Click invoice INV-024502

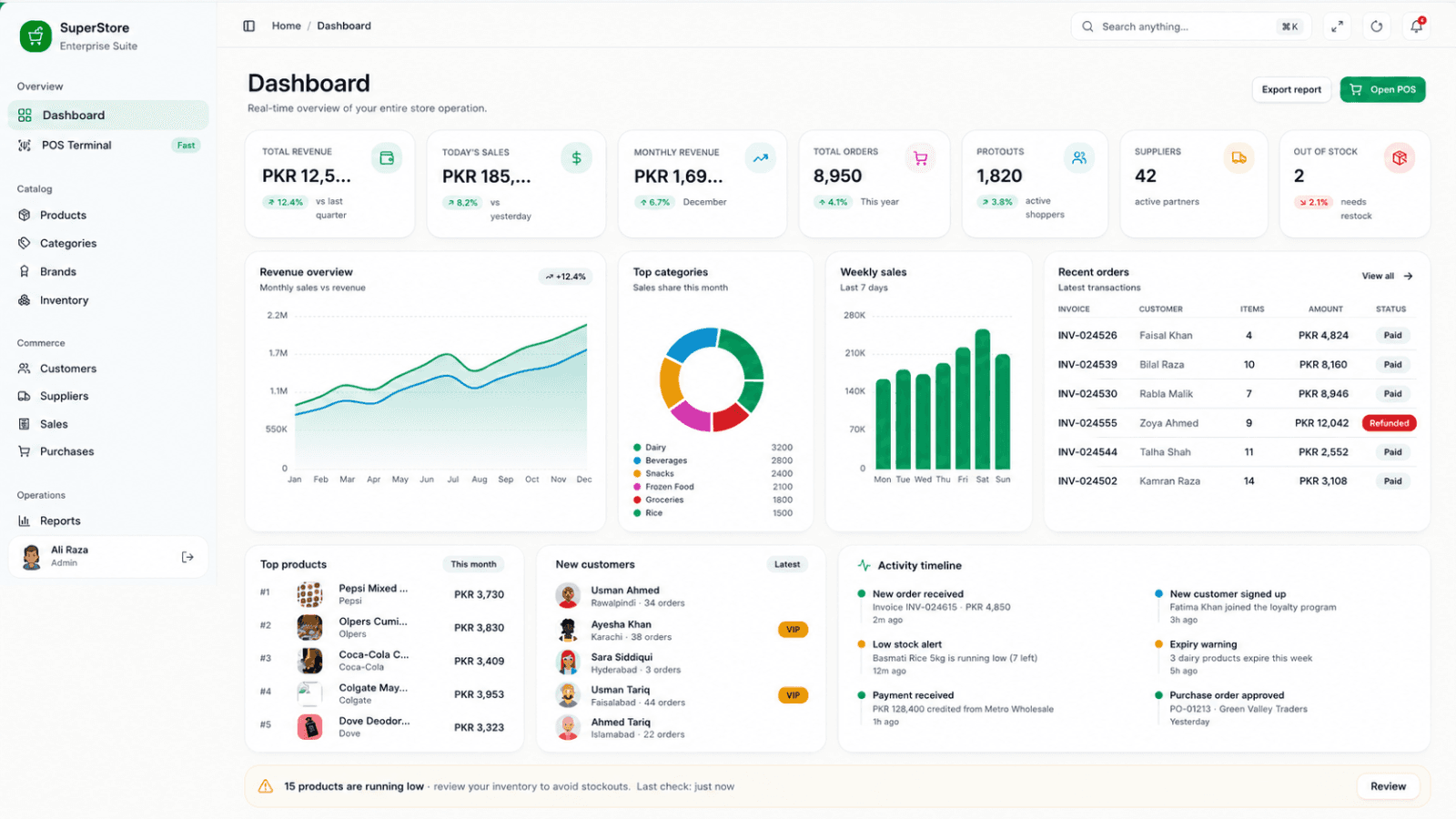(x=1087, y=480)
